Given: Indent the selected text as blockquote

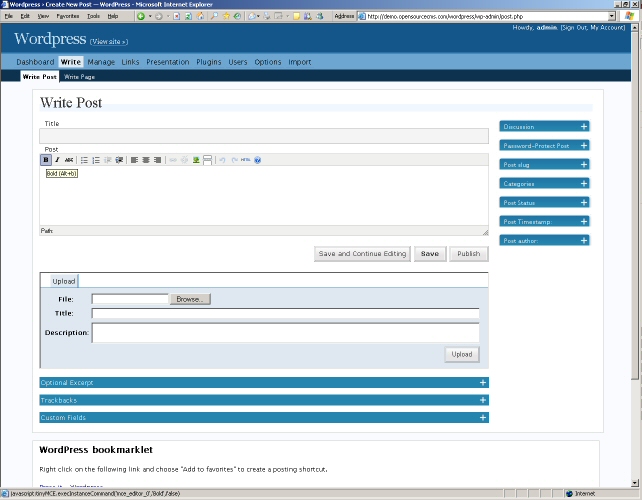Looking at the screenshot, I should pos(119,160).
